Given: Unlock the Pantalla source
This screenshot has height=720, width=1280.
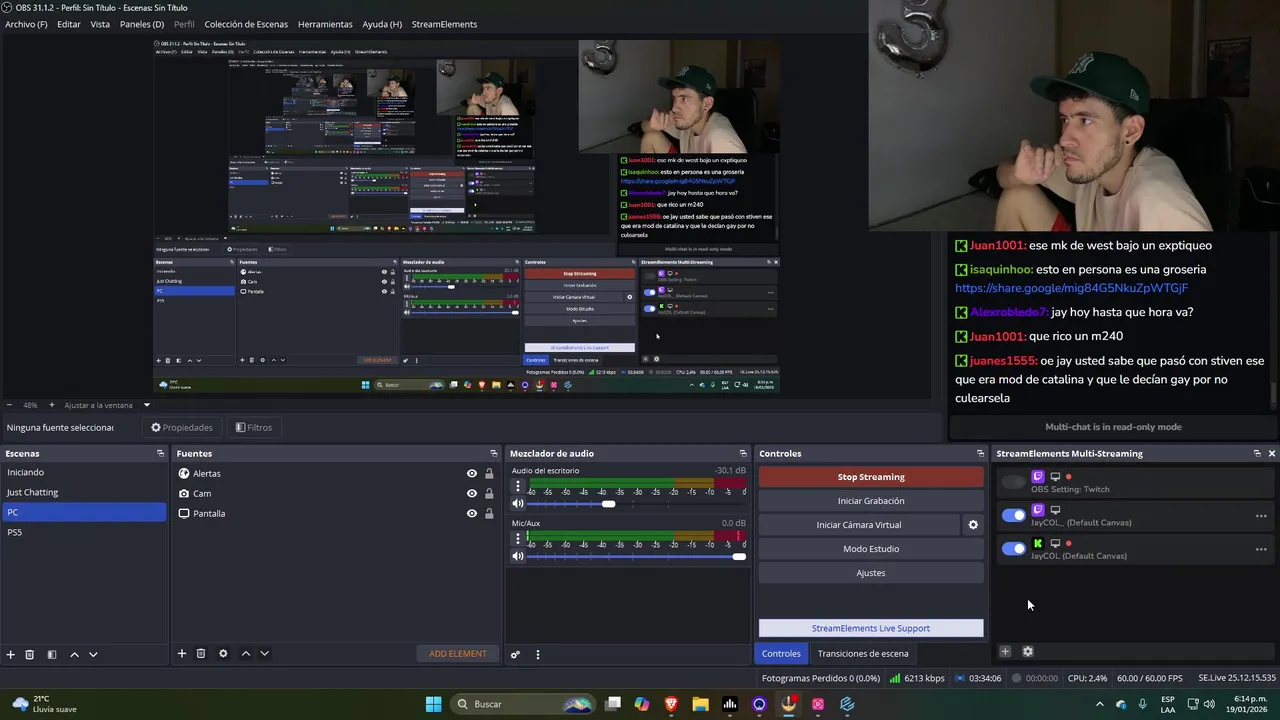Looking at the screenshot, I should coord(489,514).
